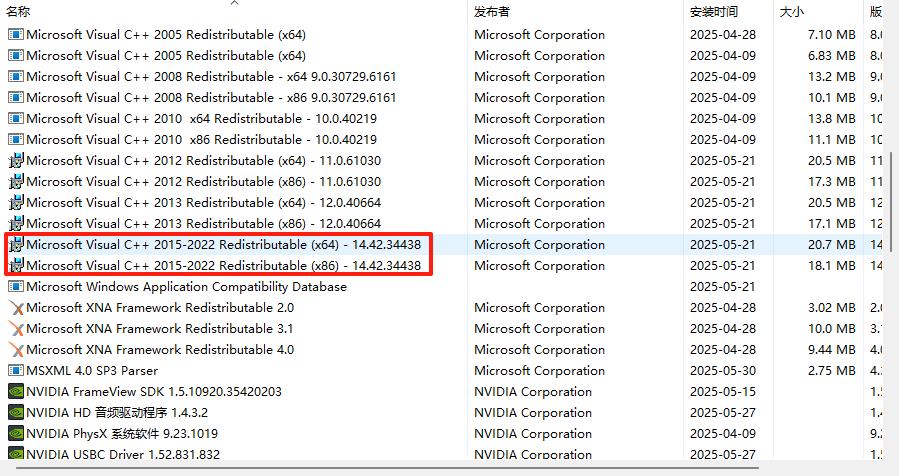Click NVIDIA HD 音频驱动程序 icon
The height and width of the screenshot is (476, 899).
pyautogui.click(x=16, y=413)
